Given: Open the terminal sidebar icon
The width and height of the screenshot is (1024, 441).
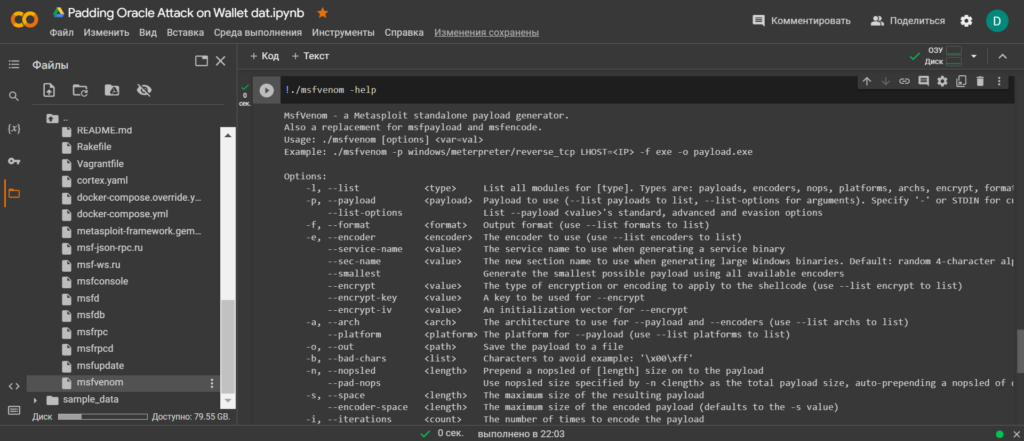Looking at the screenshot, I should coord(14,410).
